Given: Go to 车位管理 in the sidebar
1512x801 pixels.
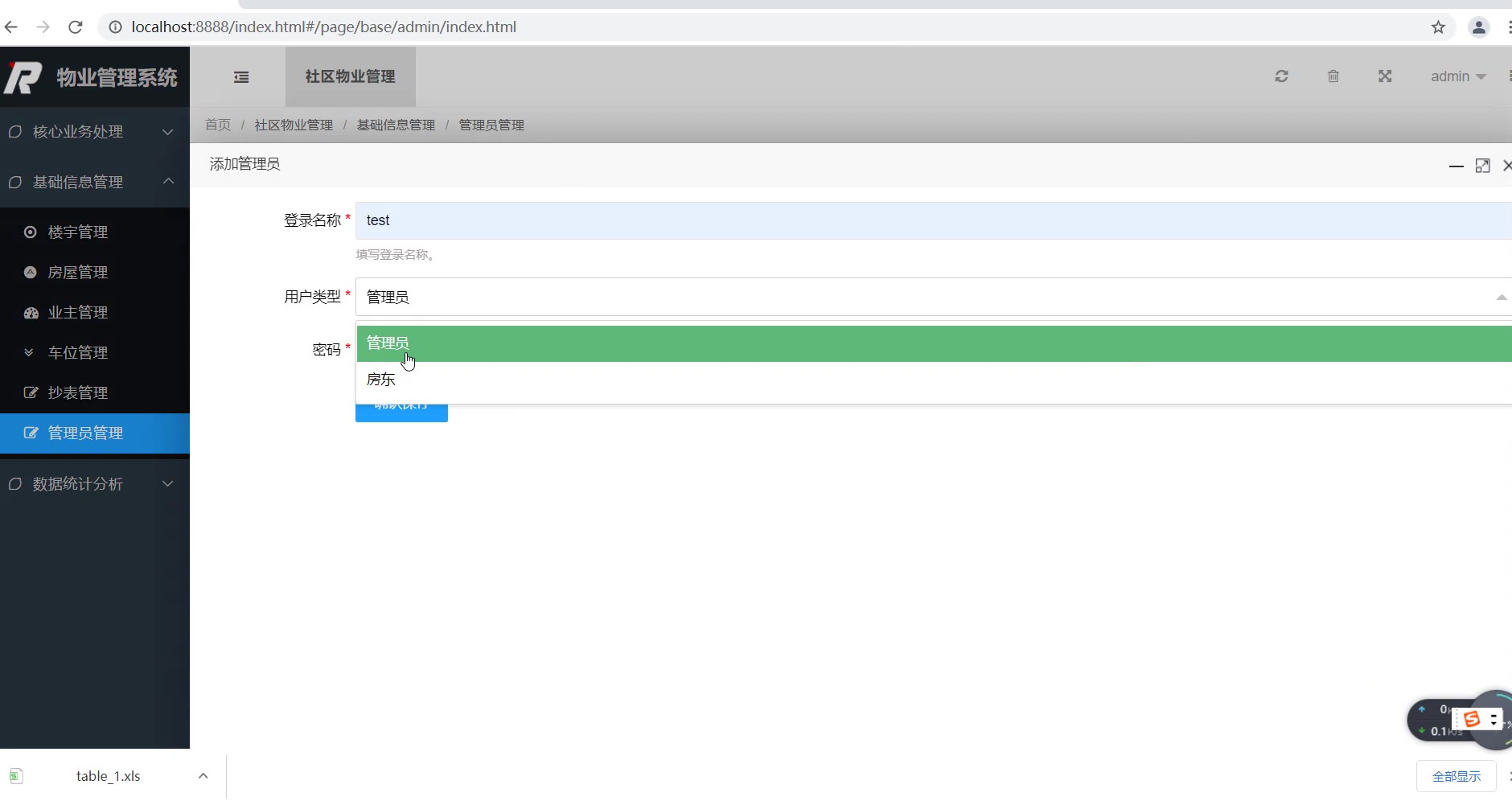Looking at the screenshot, I should pyautogui.click(x=95, y=353).
